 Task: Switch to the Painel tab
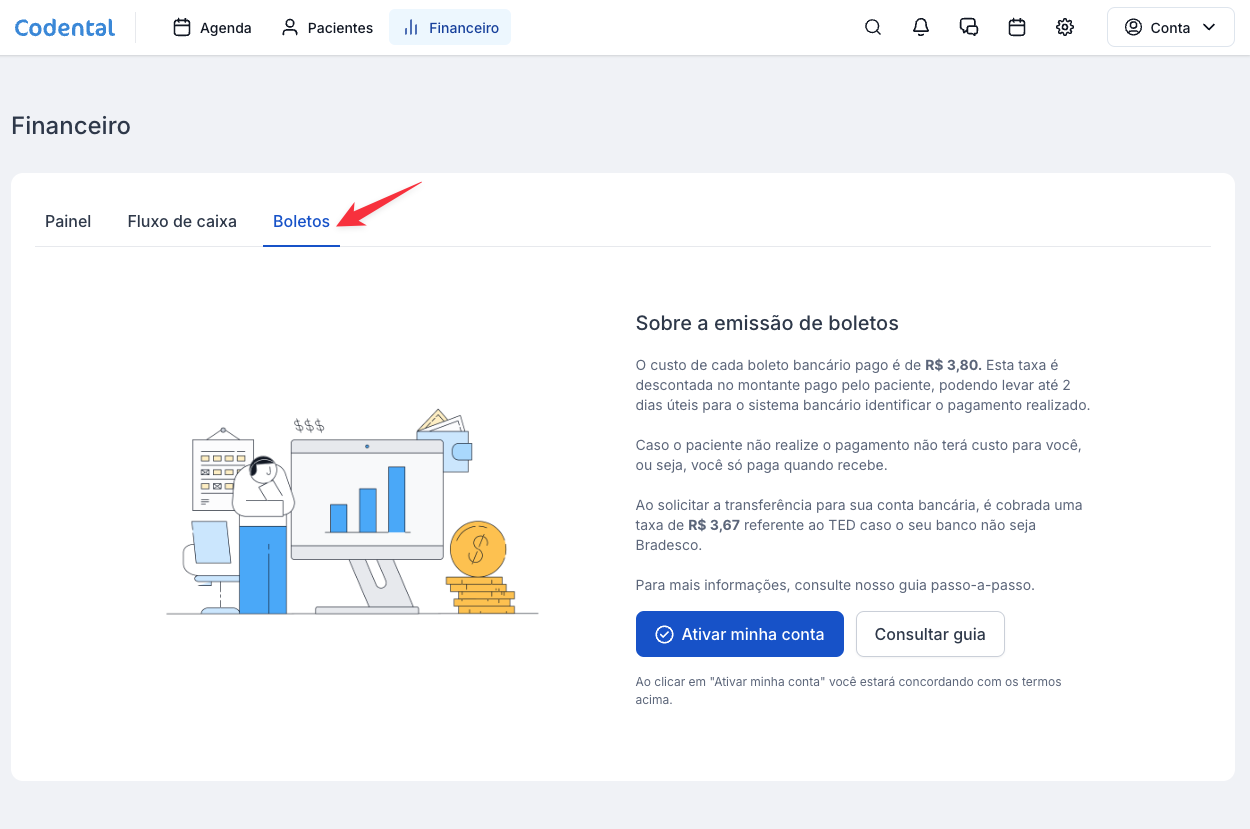click(68, 221)
